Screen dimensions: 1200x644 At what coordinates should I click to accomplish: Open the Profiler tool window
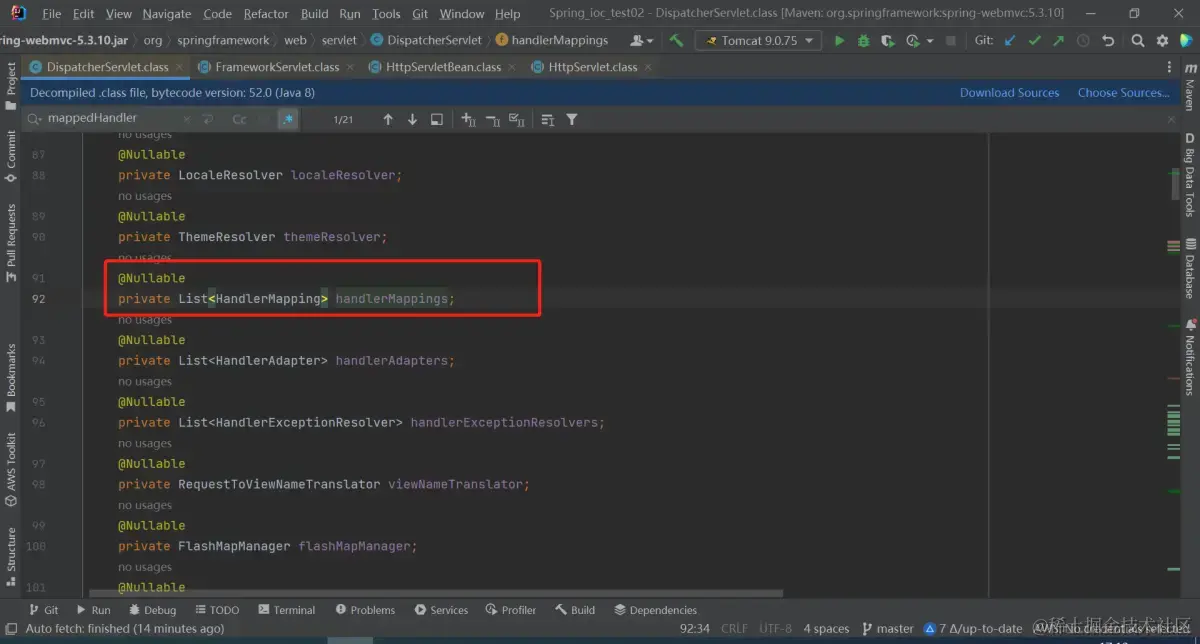511,610
